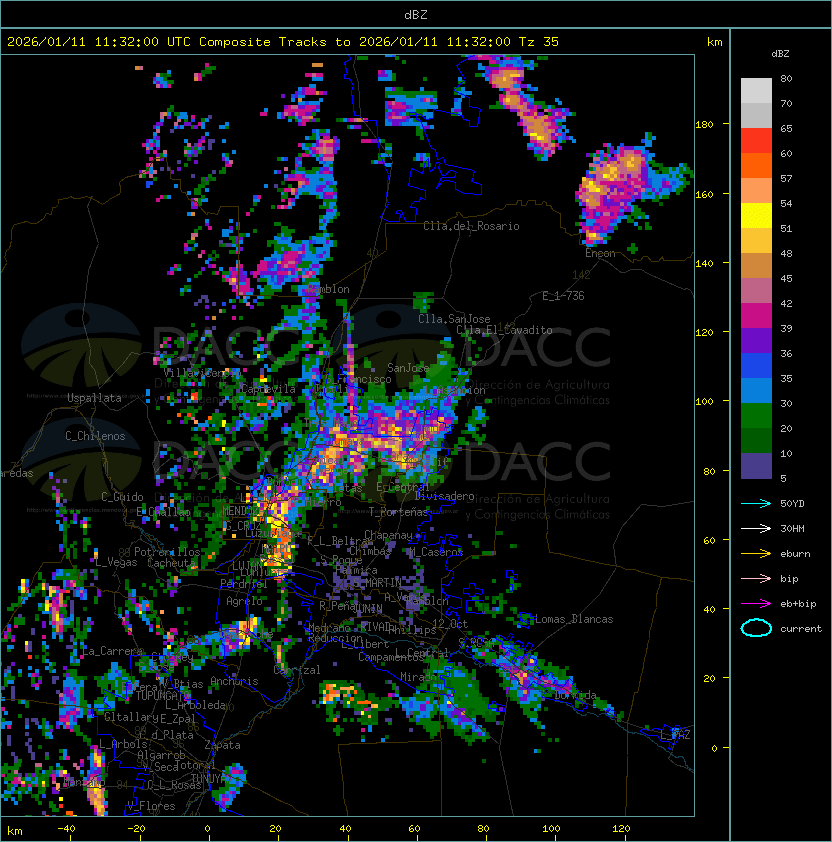Image resolution: width=832 pixels, height=842 pixels.
Task: Click the 'Encon' map label
Action: click(x=600, y=253)
